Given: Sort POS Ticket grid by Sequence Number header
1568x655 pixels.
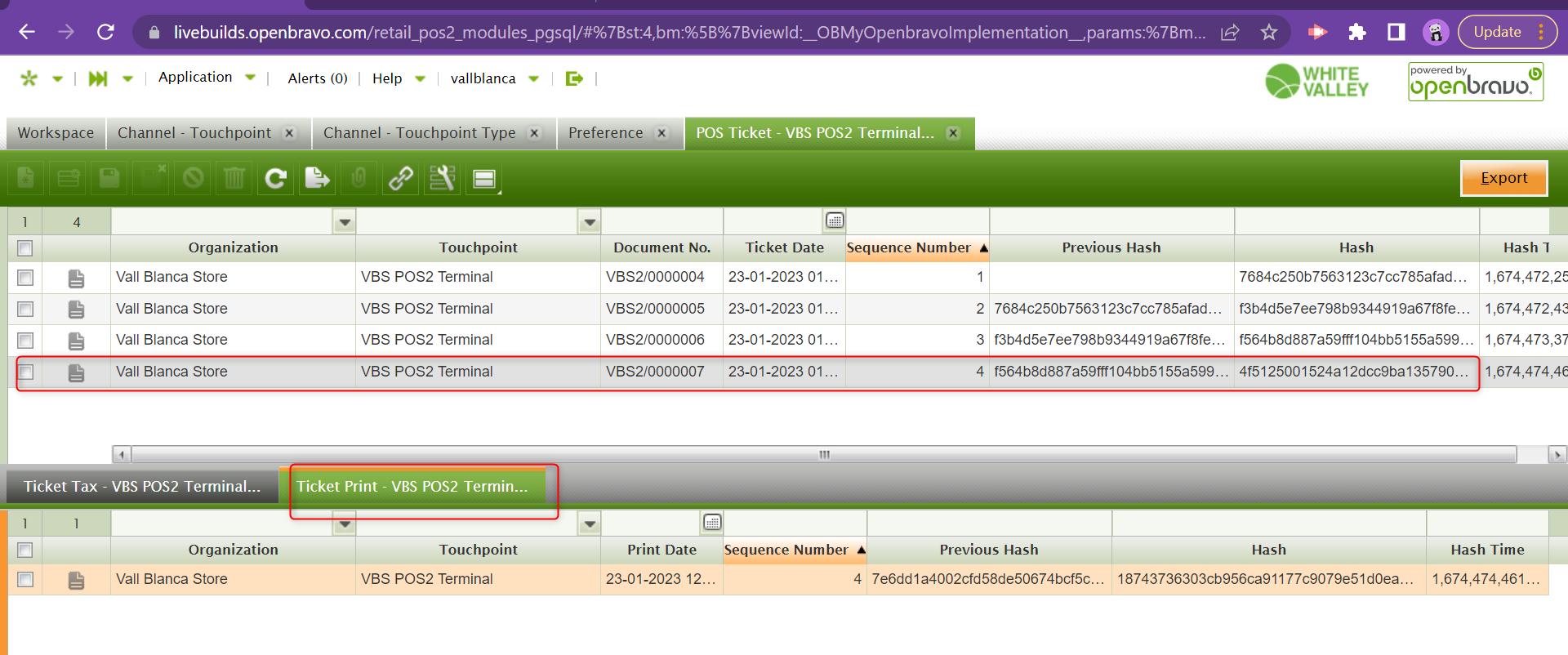Looking at the screenshot, I should tap(917, 247).
